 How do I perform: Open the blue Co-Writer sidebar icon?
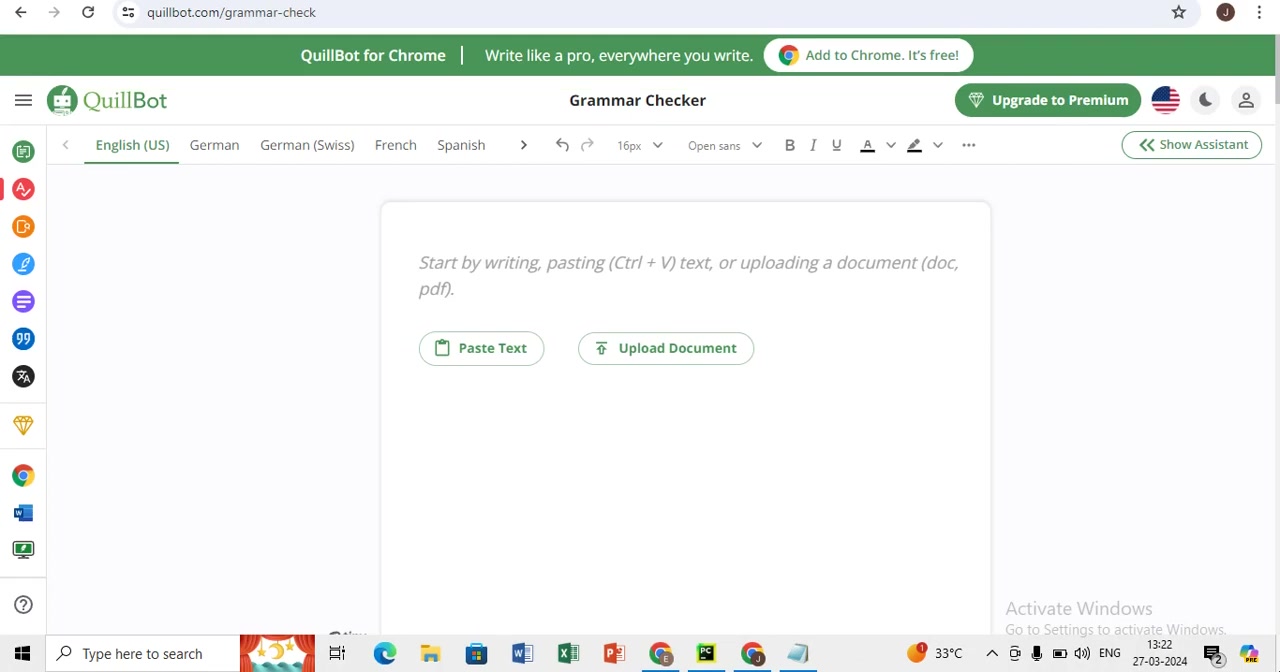click(23, 264)
